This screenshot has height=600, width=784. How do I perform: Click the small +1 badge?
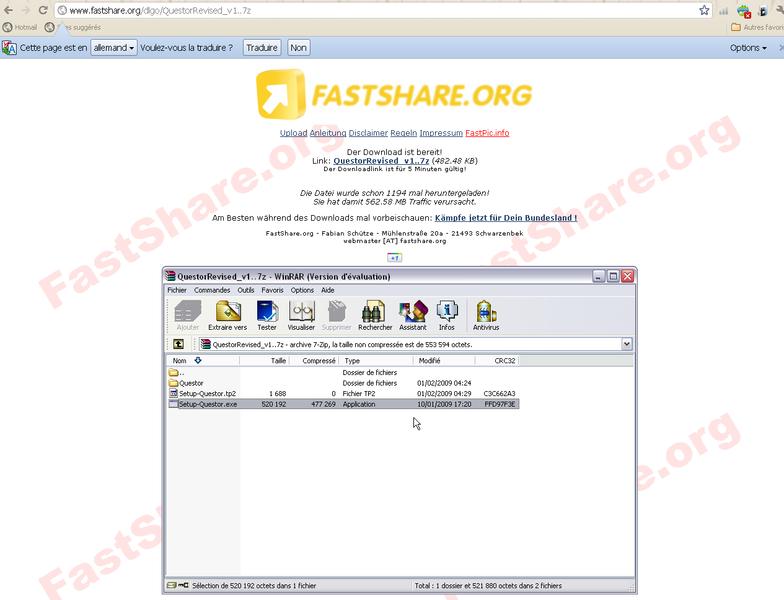(x=394, y=258)
